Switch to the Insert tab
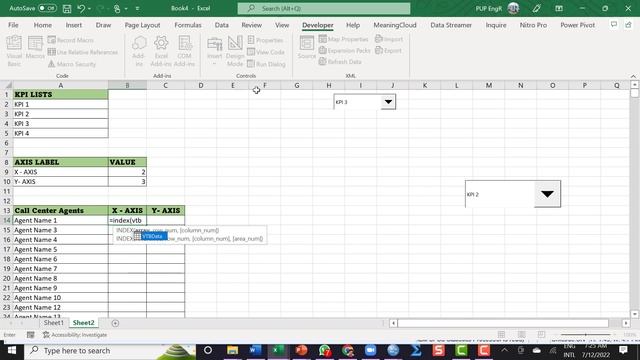Screen dimensions: 640x360 point(74,25)
